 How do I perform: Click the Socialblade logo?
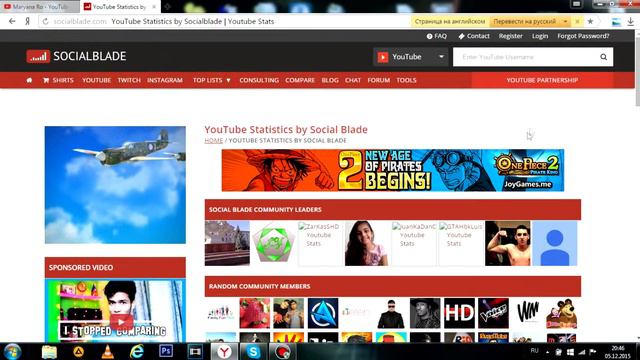[76, 56]
